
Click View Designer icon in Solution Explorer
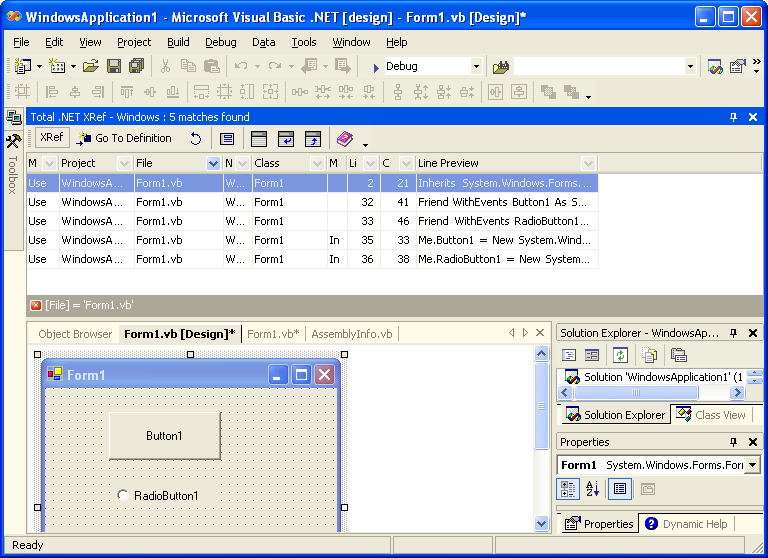(x=592, y=355)
